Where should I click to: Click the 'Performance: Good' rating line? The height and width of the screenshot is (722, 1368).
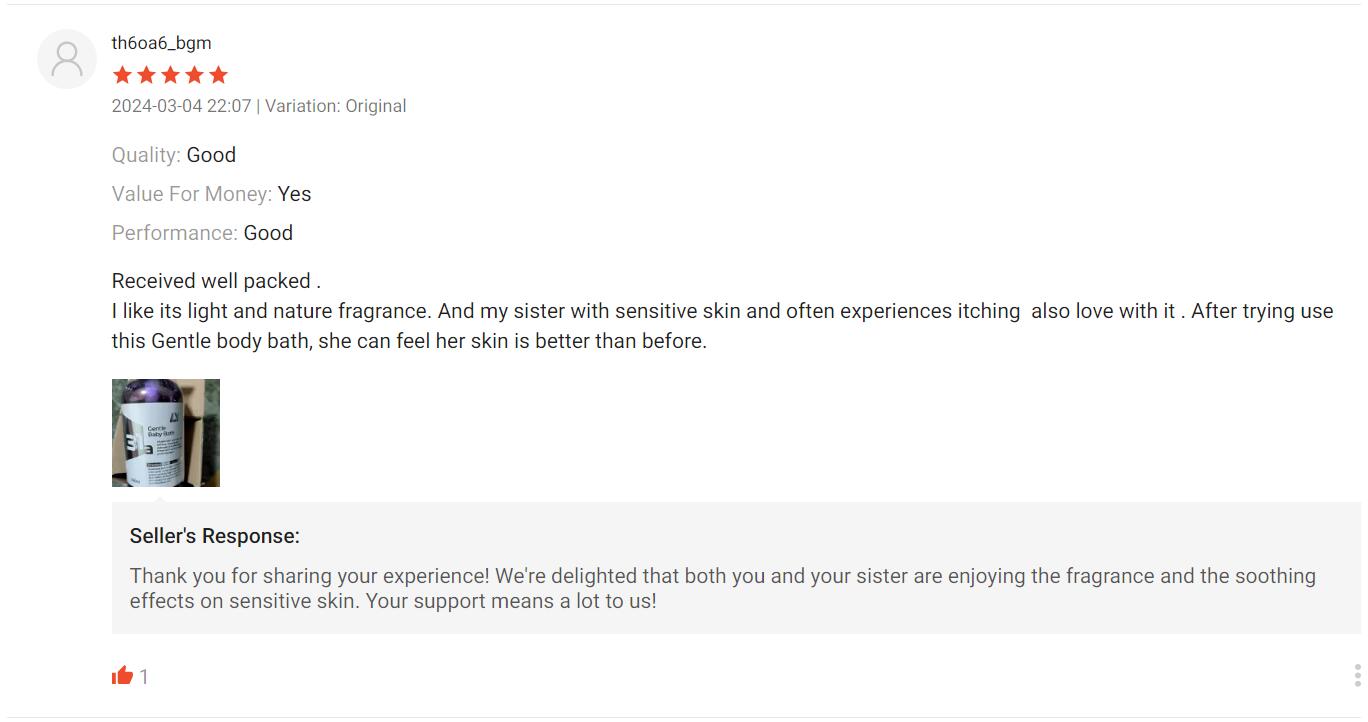click(202, 233)
